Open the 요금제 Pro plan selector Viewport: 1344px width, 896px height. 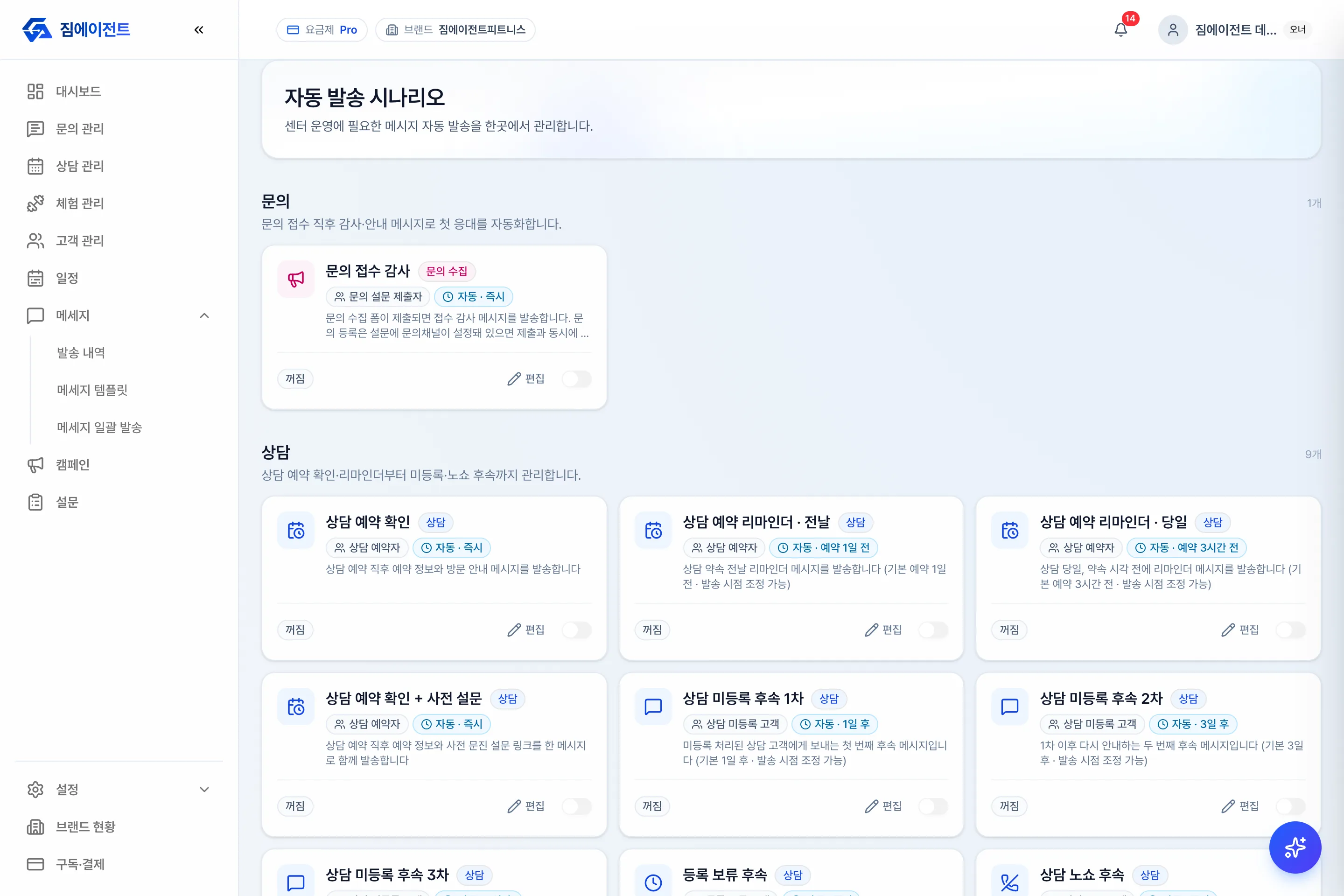point(322,30)
